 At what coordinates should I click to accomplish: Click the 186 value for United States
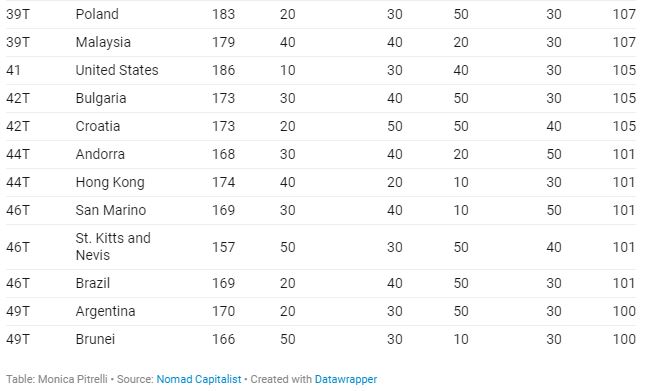point(224,70)
